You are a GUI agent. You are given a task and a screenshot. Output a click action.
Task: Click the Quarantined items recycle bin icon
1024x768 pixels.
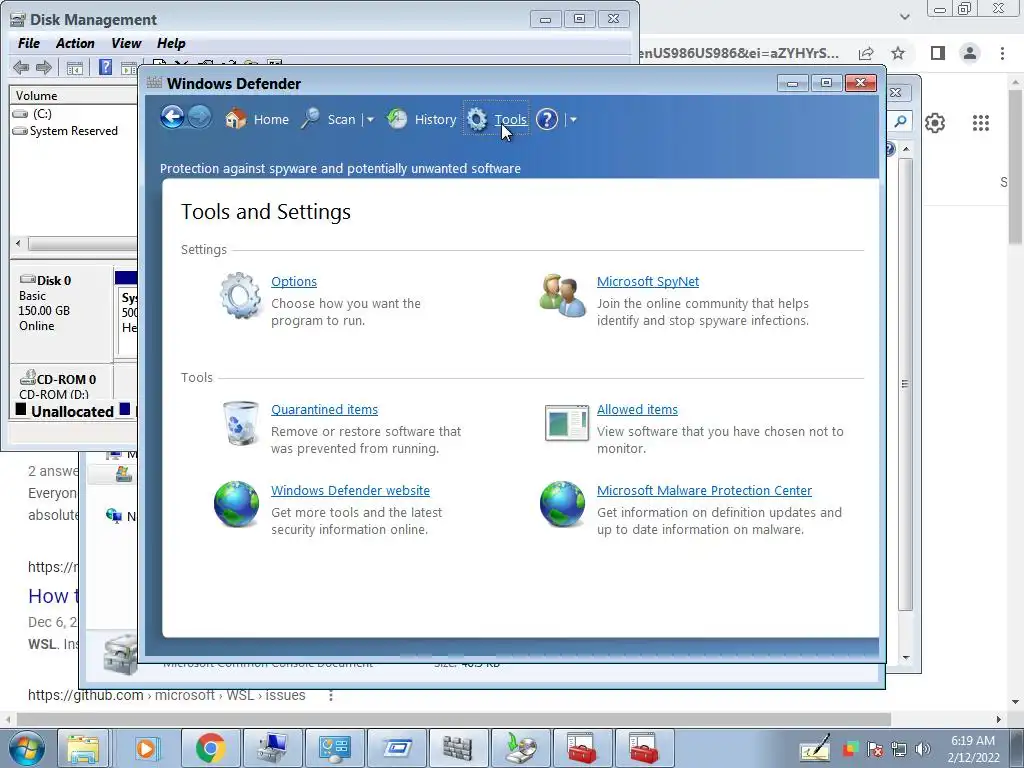coord(240,424)
